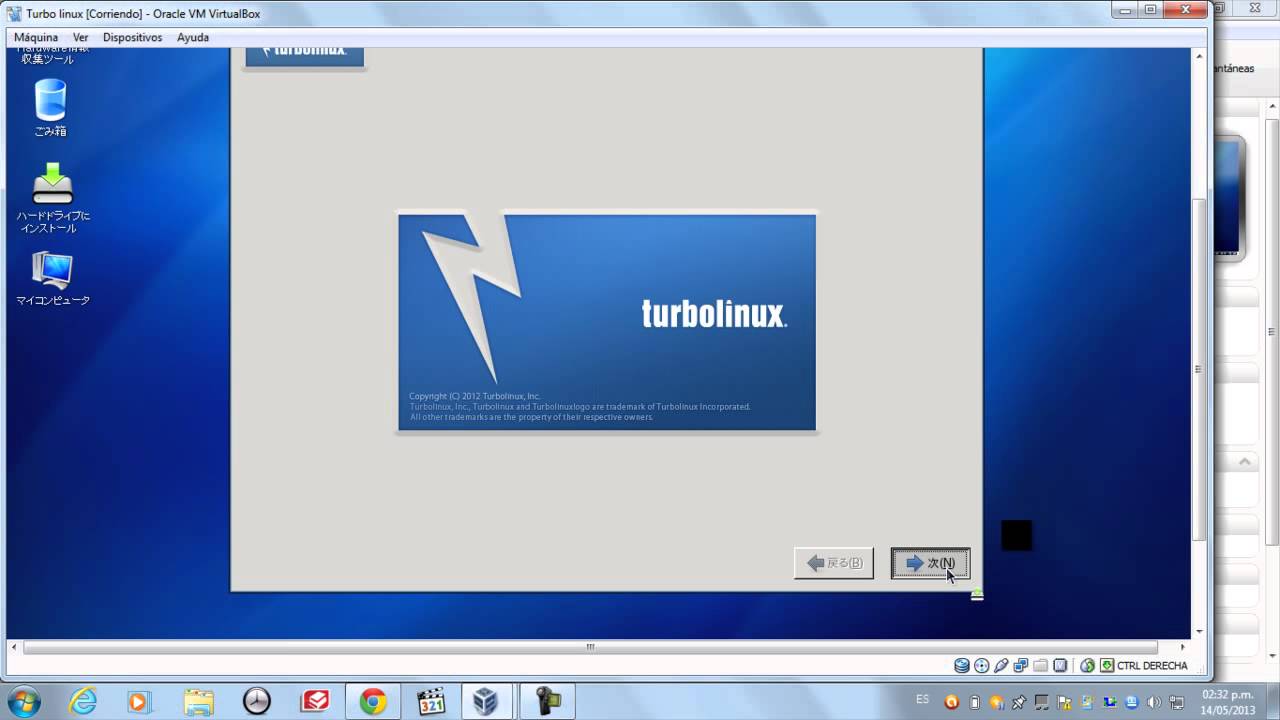
Task: Switch to VirtualBox taskbar button
Action: (486, 702)
